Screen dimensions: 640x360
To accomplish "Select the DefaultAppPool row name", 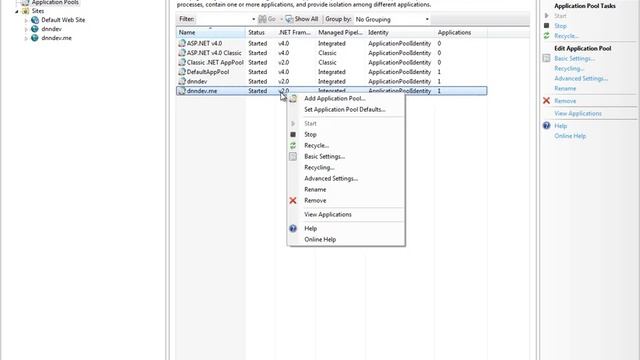I will pyautogui.click(x=208, y=72).
